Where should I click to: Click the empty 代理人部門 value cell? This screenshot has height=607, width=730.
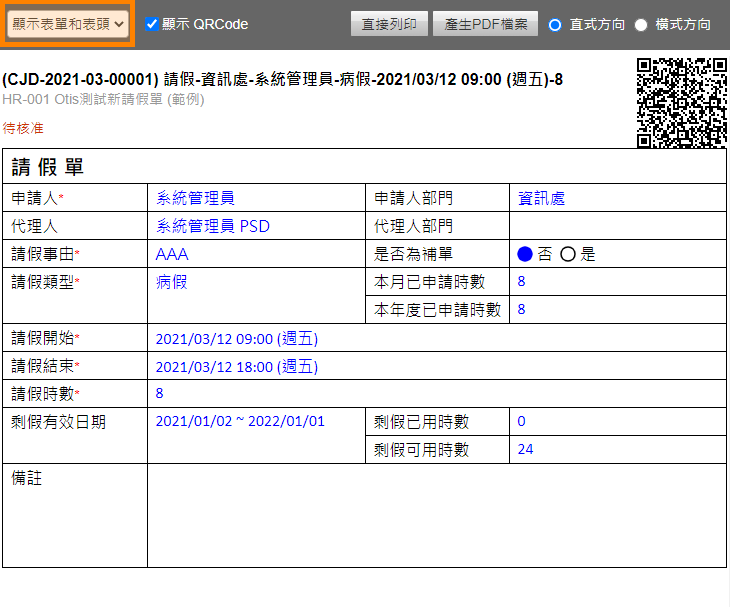click(618, 226)
